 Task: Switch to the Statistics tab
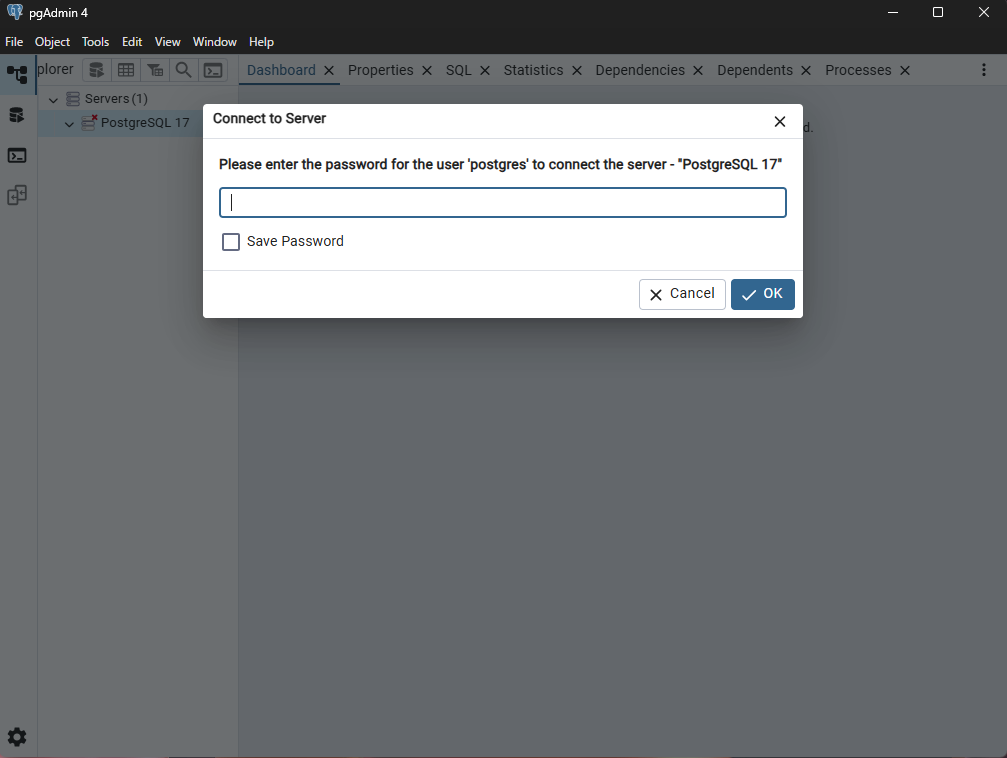pyautogui.click(x=533, y=70)
